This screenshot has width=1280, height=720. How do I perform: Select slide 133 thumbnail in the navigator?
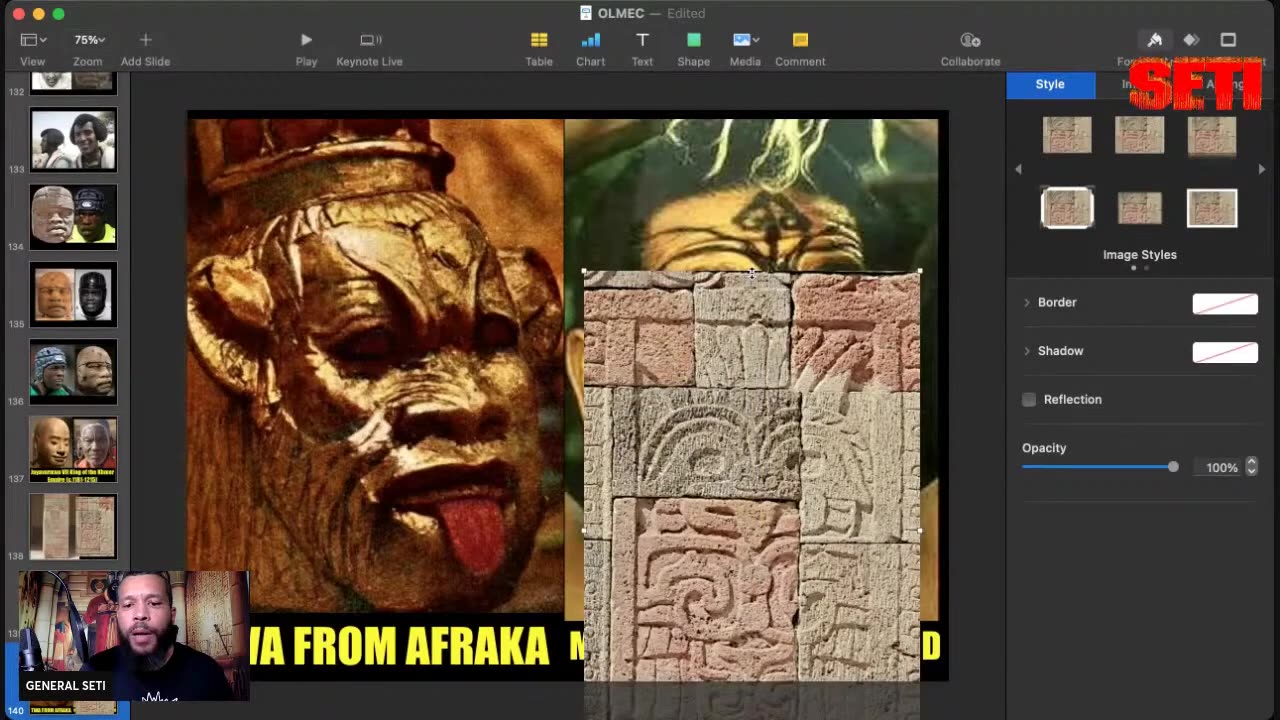(73, 140)
